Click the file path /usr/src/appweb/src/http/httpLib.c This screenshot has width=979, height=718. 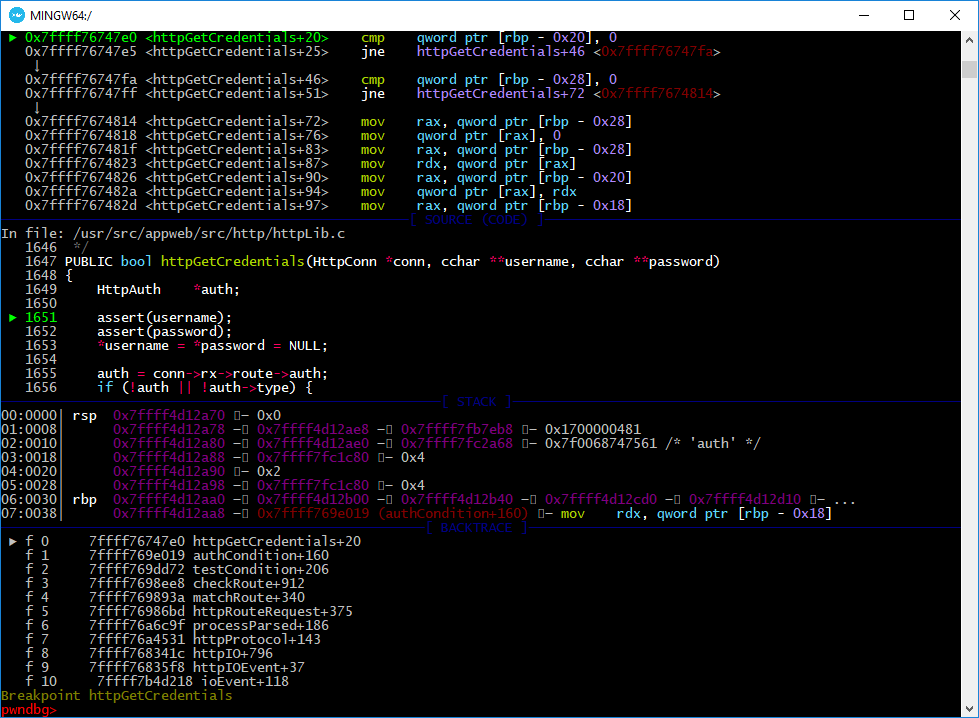pyautogui.click(x=209, y=234)
